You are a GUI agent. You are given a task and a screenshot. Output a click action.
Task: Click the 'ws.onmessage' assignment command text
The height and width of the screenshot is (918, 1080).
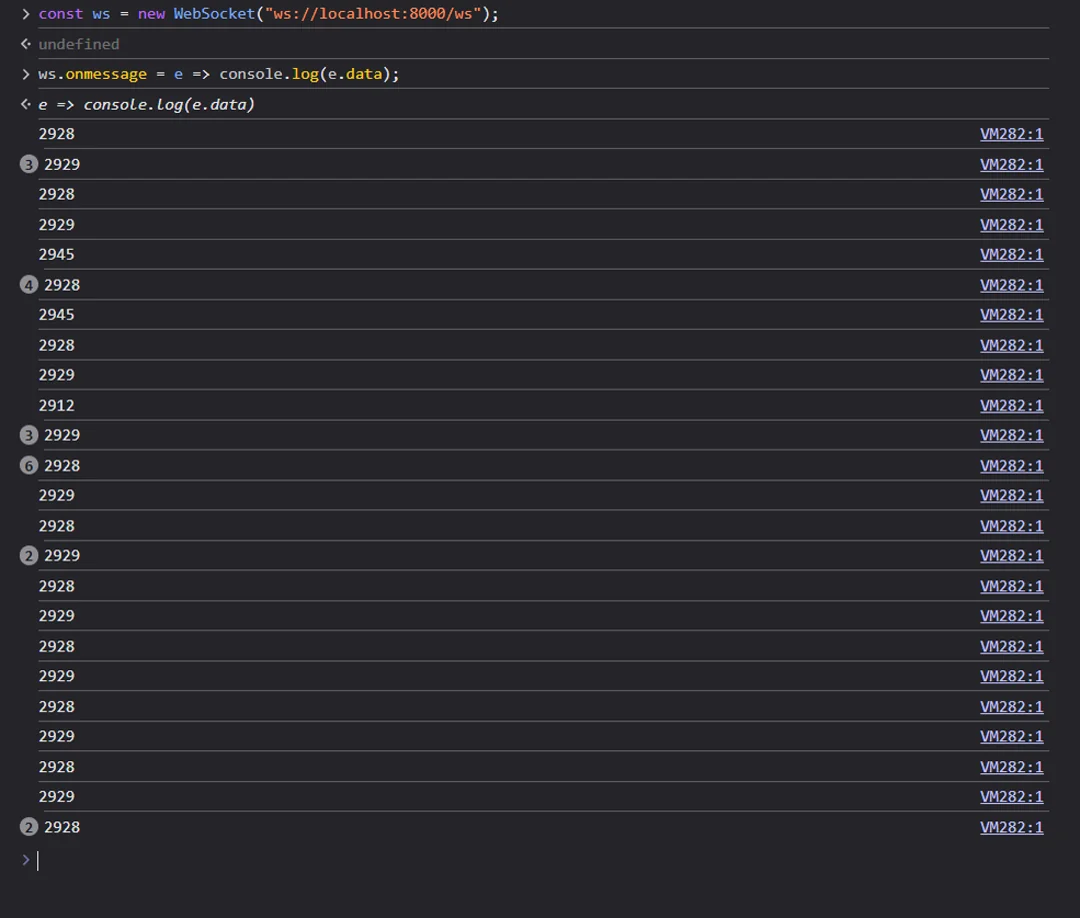pyautogui.click(x=218, y=74)
